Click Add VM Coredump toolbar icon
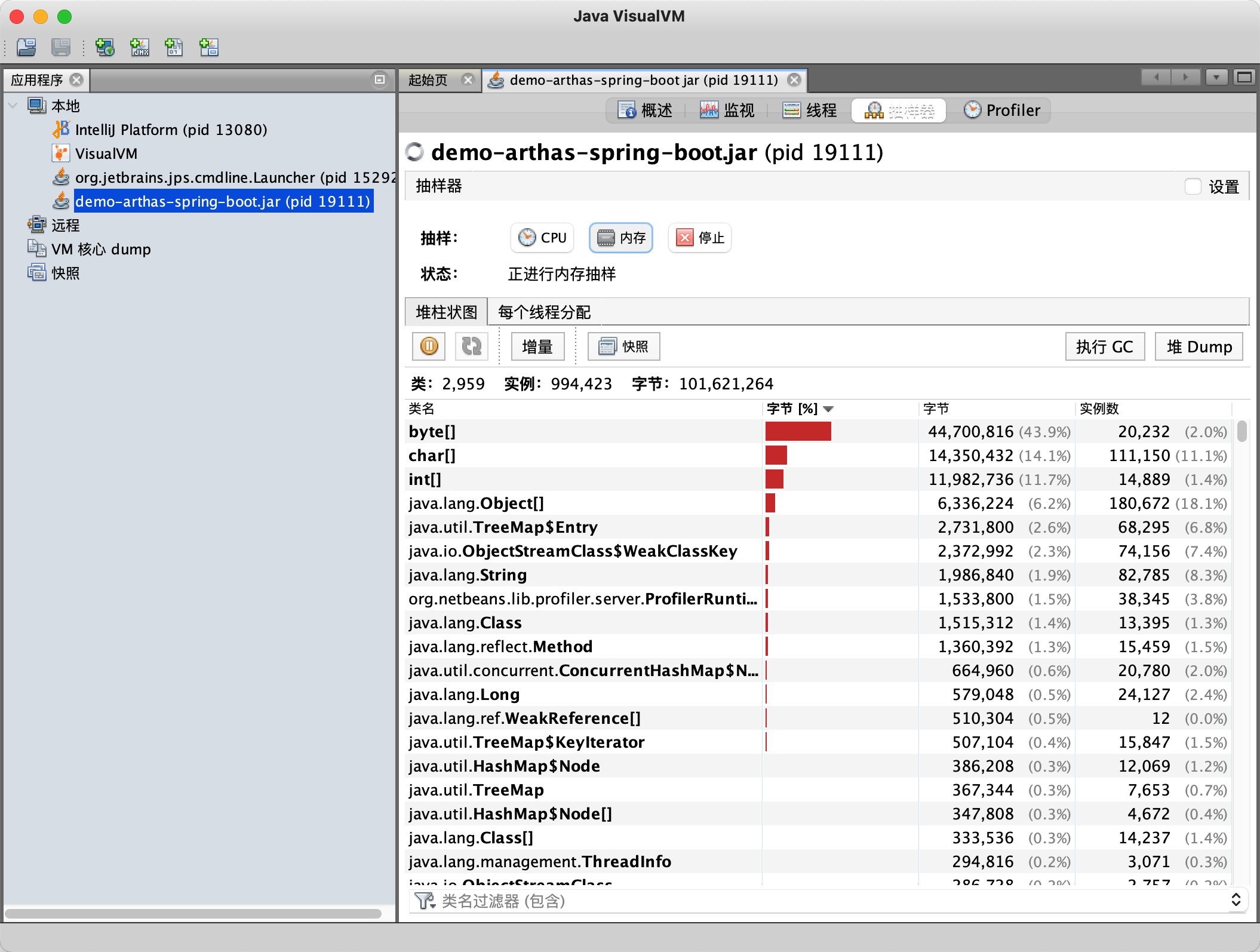 (174, 47)
